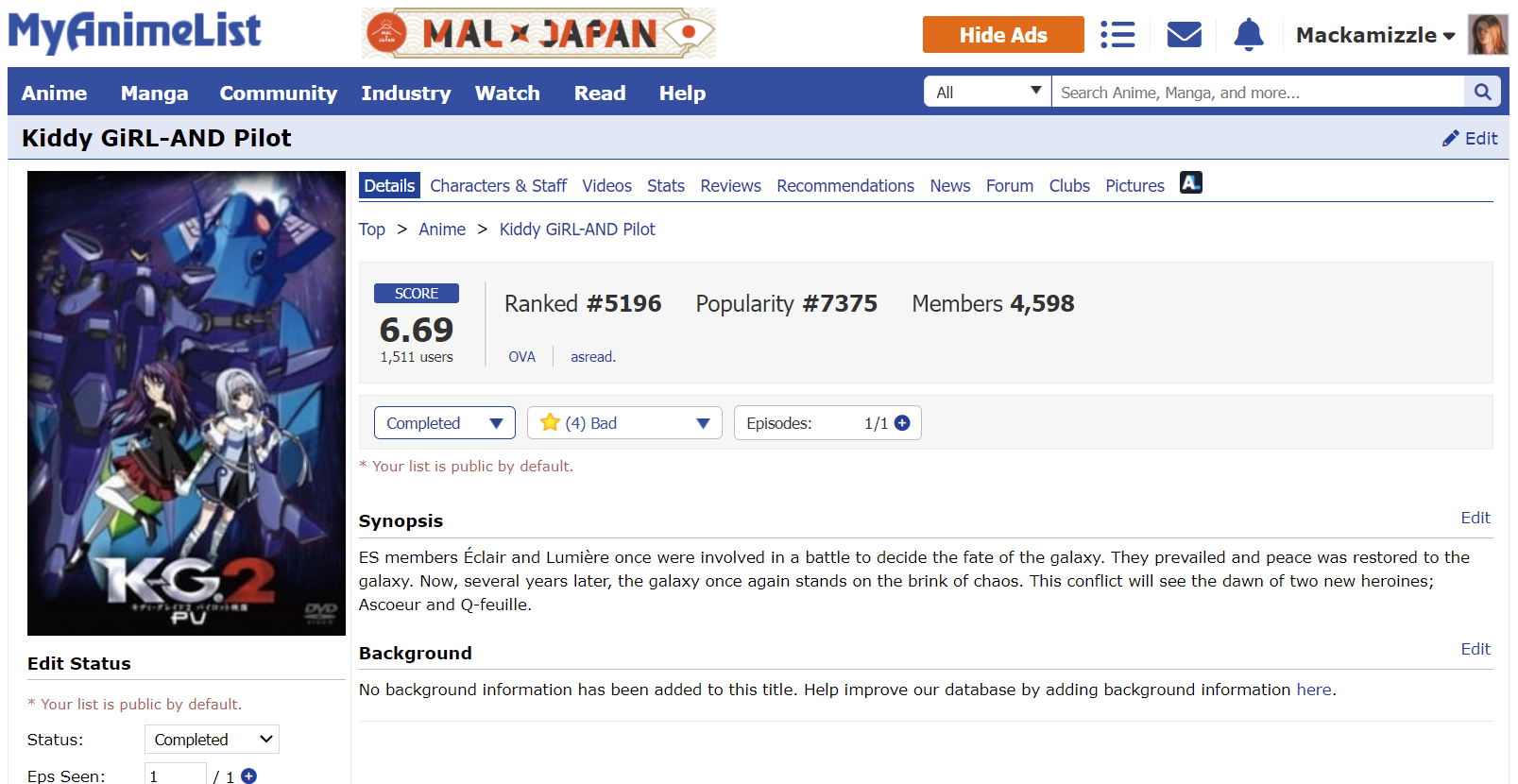Click the search magnifier button
Image resolution: width=1518 pixels, height=784 pixels.
click(1482, 92)
